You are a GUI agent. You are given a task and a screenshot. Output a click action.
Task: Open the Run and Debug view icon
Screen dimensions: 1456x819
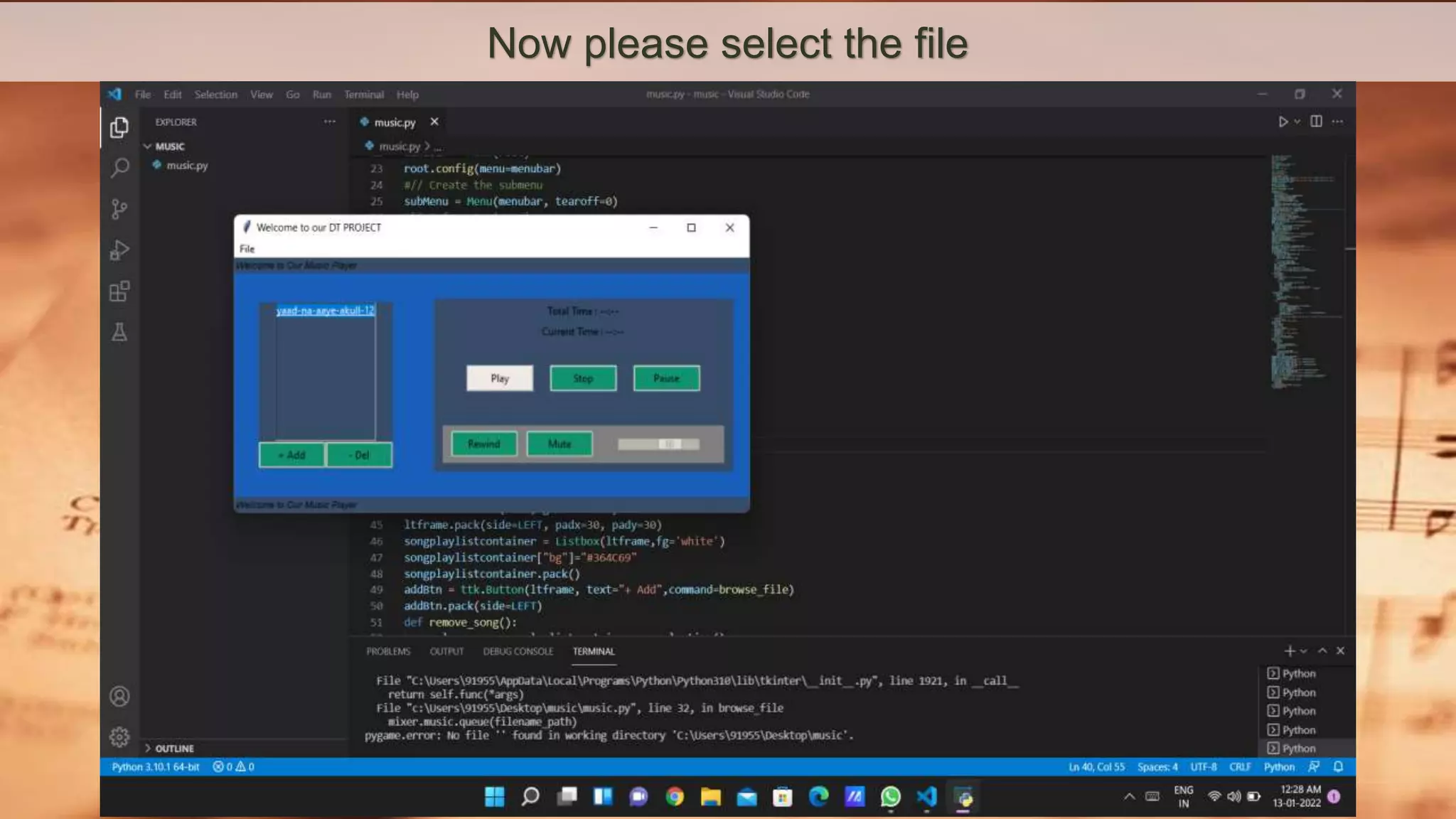point(119,250)
